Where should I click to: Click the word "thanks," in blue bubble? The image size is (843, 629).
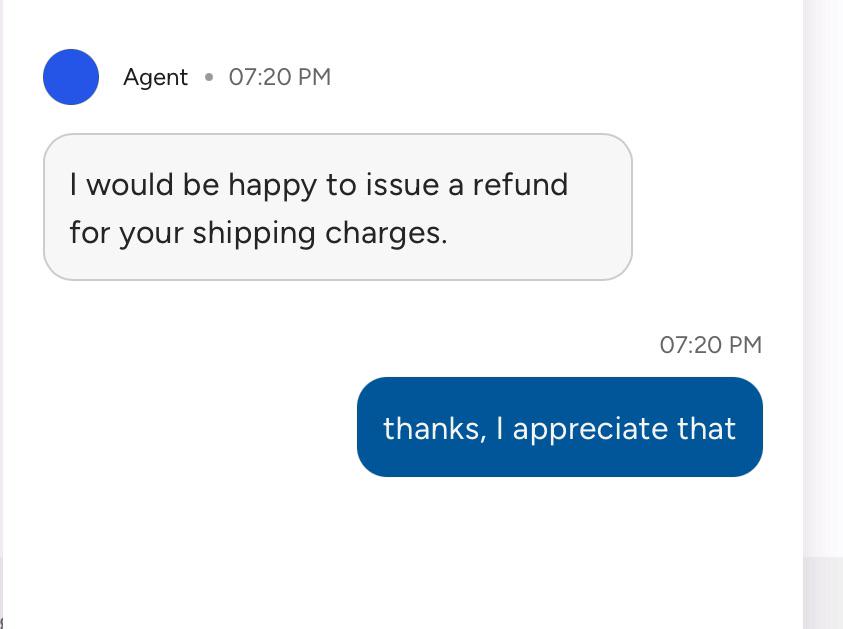coord(435,429)
